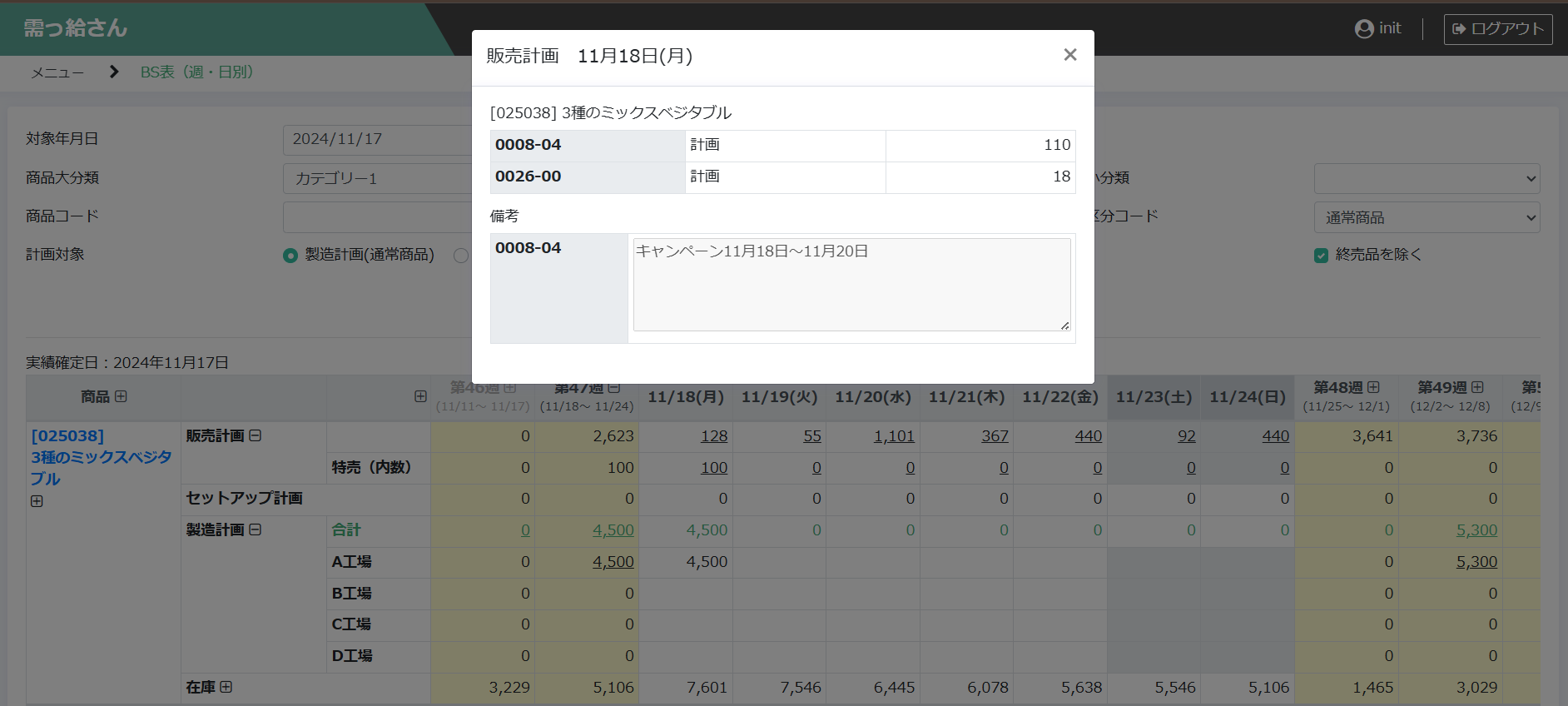Click the init user account icon

click(1363, 29)
